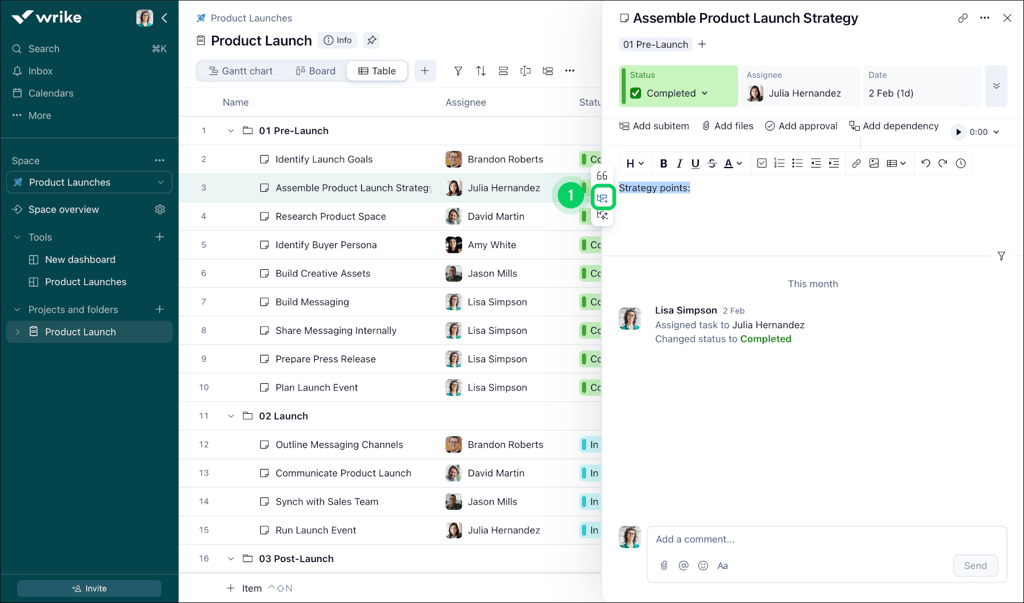Apply italic formatting to the selected text

pos(679,163)
